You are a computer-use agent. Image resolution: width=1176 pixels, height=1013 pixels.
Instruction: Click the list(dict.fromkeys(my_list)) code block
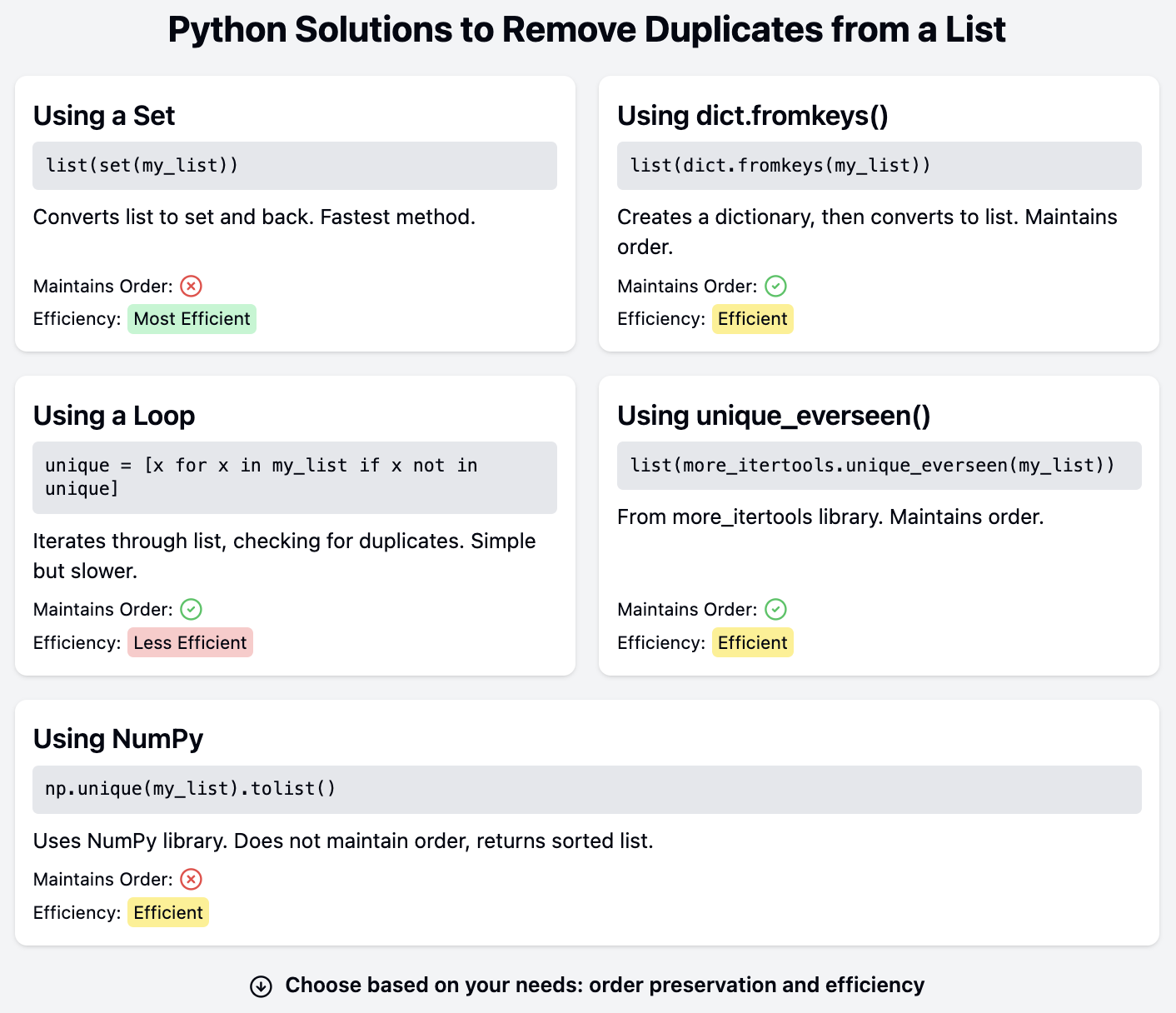click(x=880, y=166)
